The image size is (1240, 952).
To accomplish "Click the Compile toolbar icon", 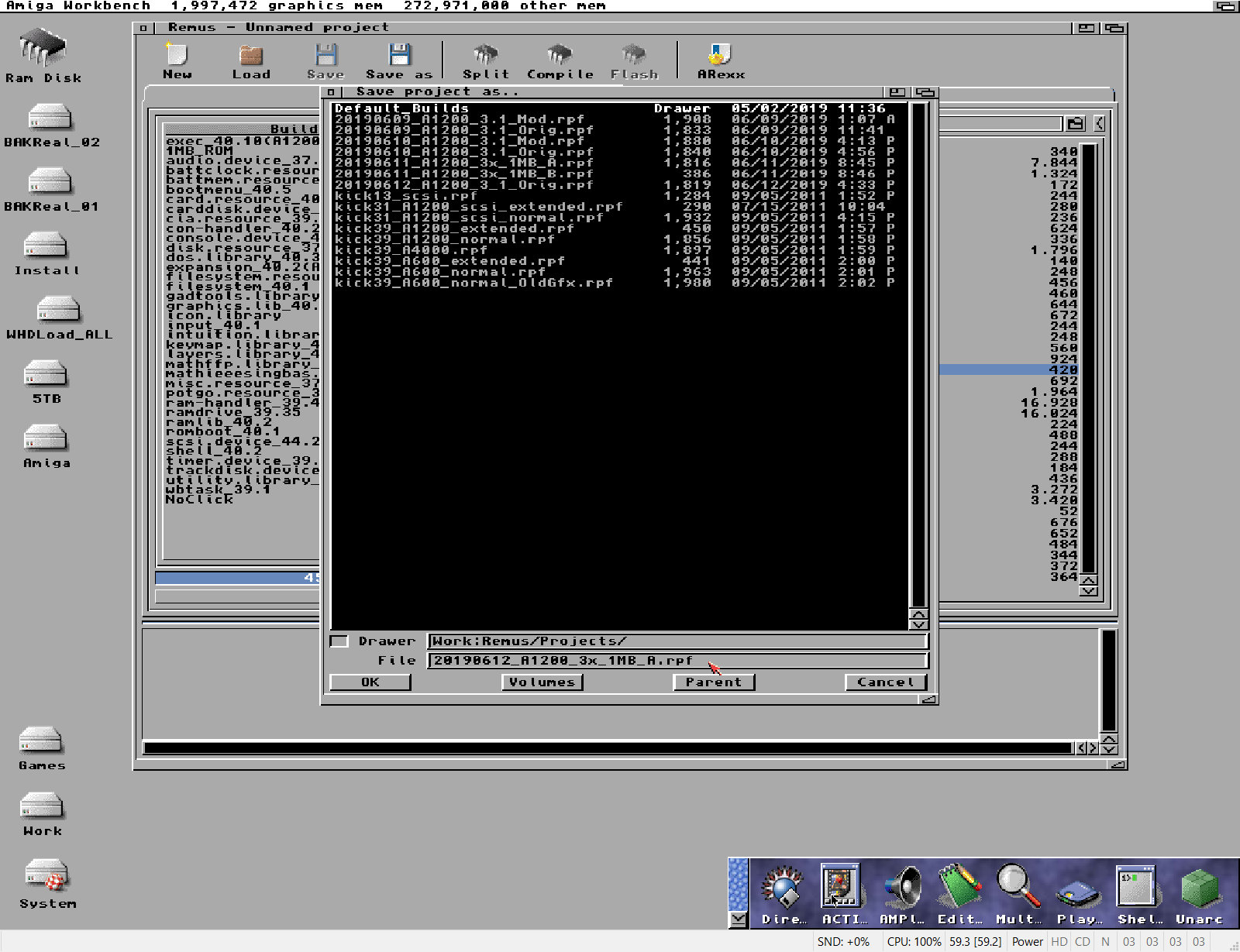I will [x=560, y=61].
